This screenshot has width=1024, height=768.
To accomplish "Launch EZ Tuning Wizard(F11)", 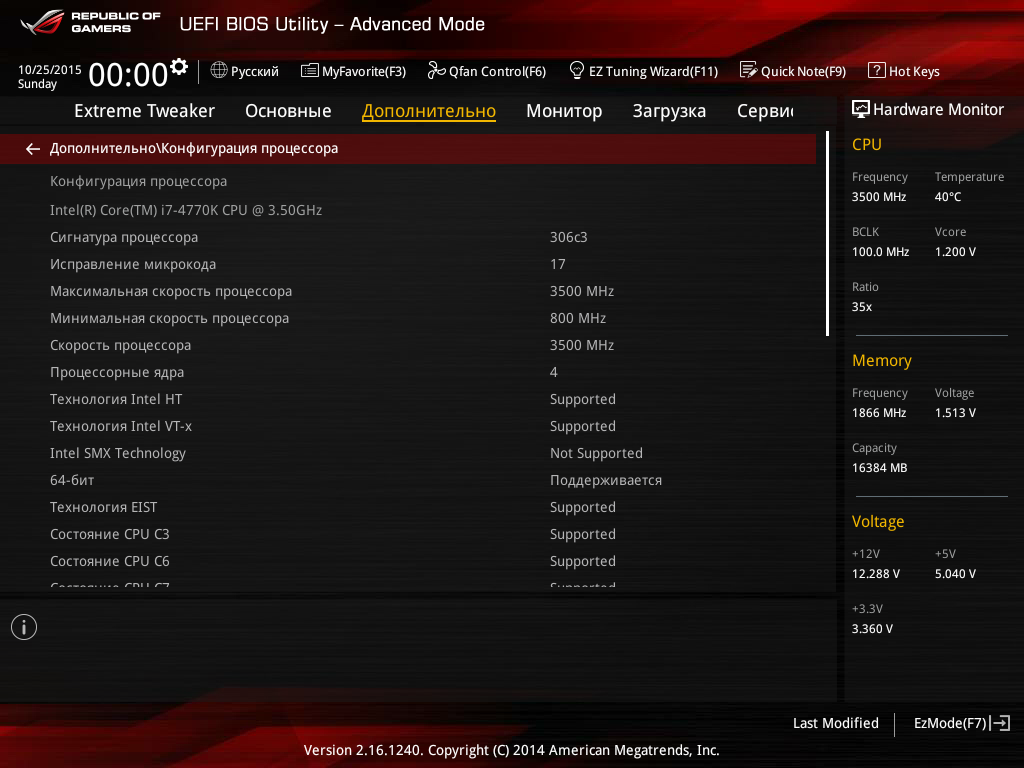I will (643, 71).
